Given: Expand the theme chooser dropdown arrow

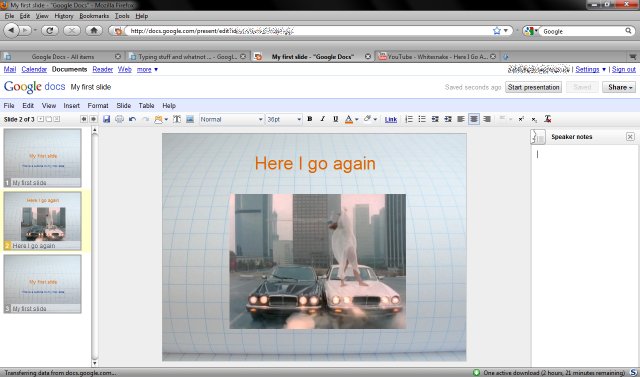Looking at the screenshot, I should coord(166,120).
